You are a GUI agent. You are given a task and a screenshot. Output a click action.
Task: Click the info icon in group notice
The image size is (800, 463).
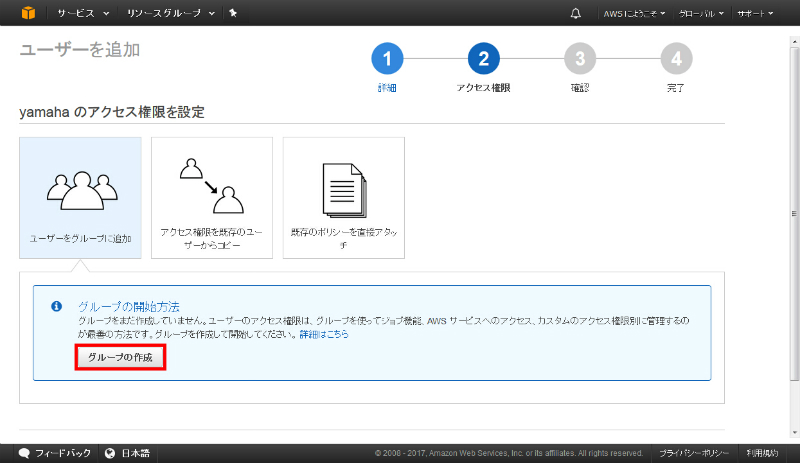click(x=57, y=306)
